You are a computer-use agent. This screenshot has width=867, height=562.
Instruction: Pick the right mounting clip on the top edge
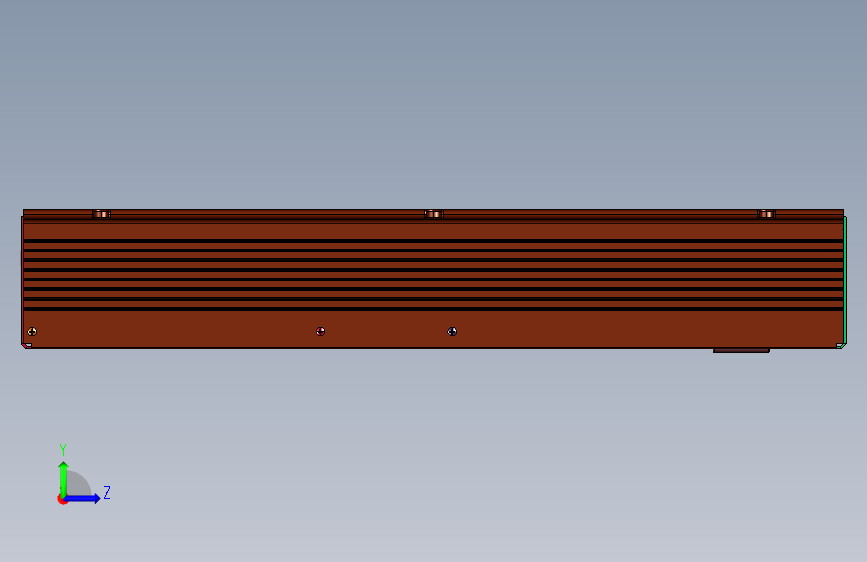click(766, 214)
